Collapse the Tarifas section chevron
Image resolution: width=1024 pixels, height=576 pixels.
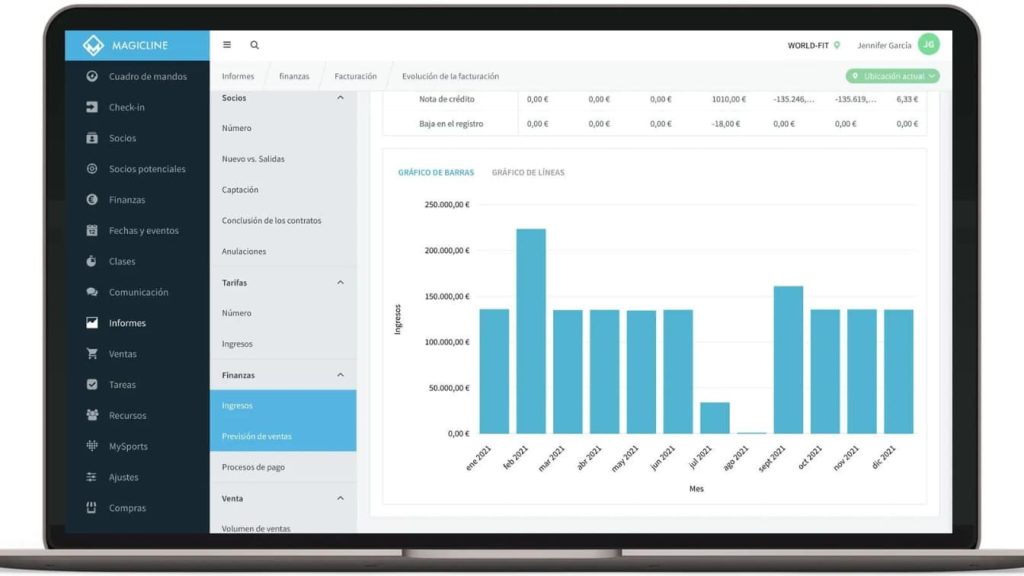pyautogui.click(x=340, y=283)
